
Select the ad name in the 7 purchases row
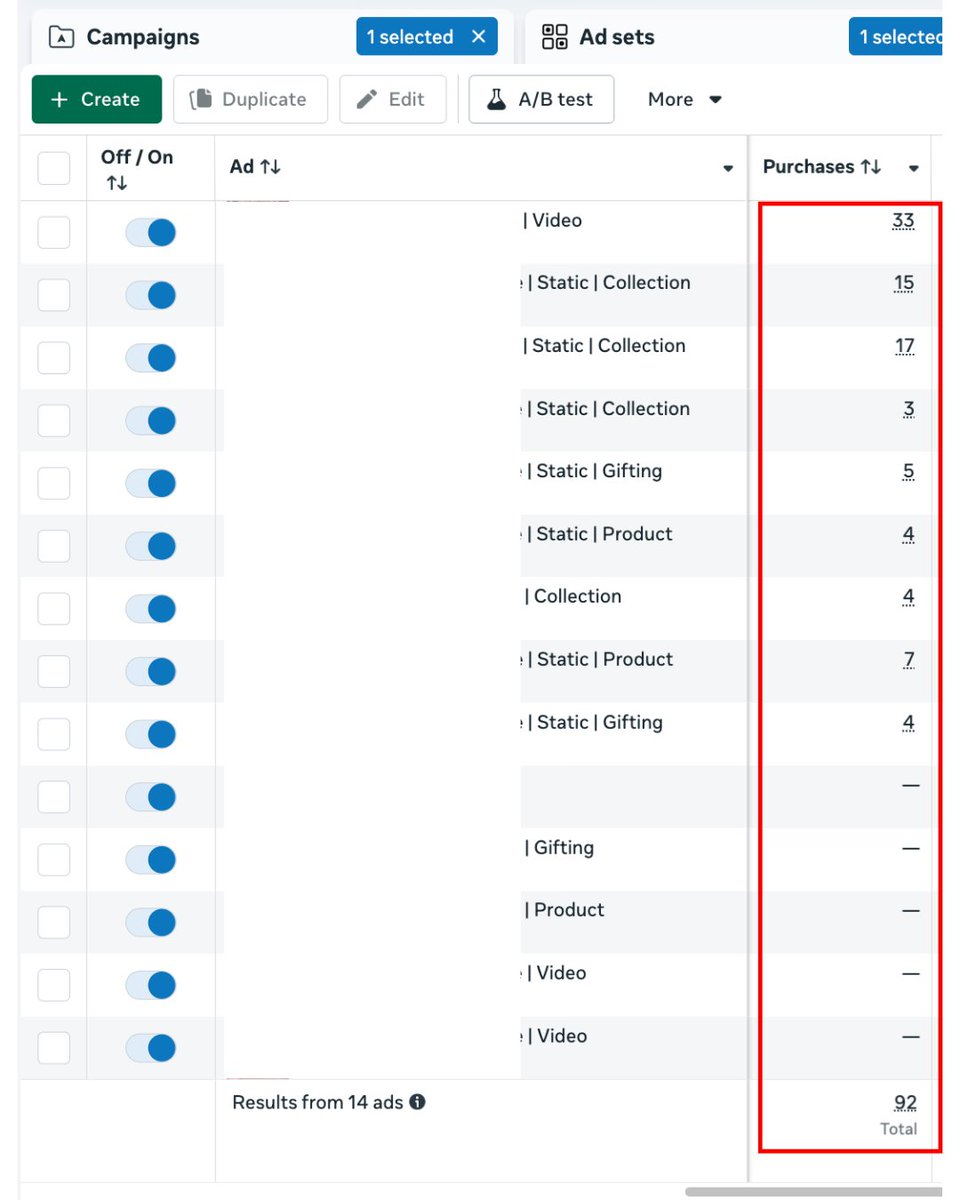pyautogui.click(x=596, y=659)
